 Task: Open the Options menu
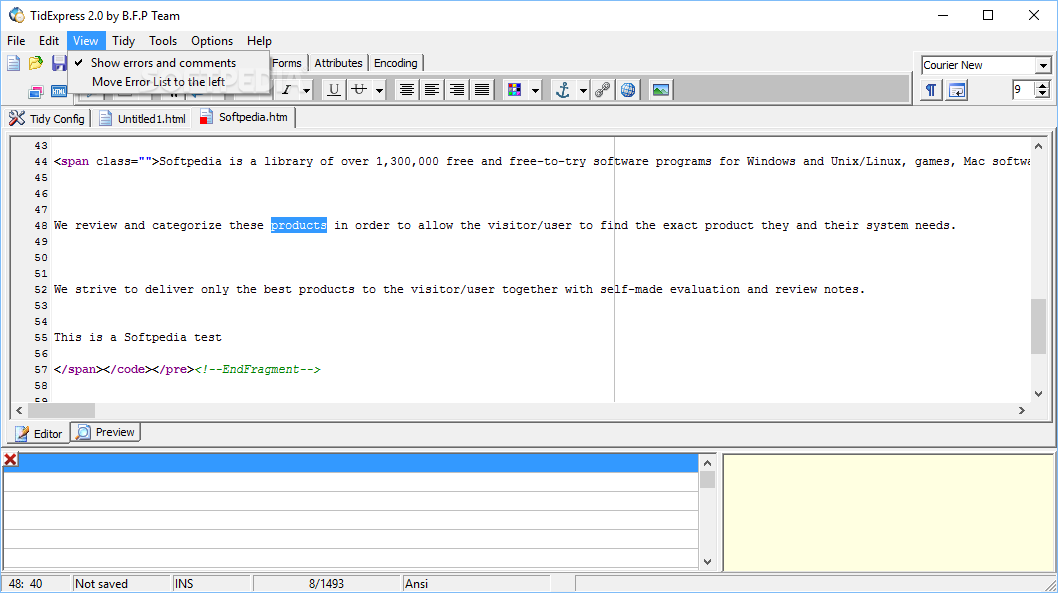[212, 41]
